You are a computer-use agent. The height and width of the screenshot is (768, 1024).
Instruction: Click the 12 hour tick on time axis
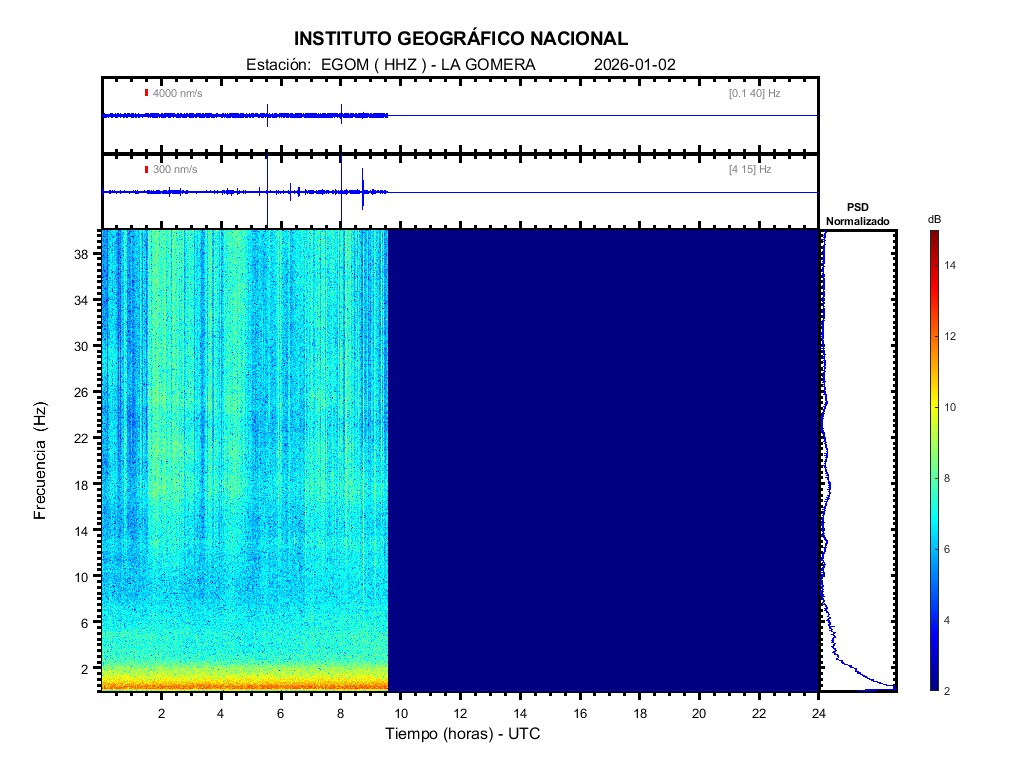pos(460,713)
